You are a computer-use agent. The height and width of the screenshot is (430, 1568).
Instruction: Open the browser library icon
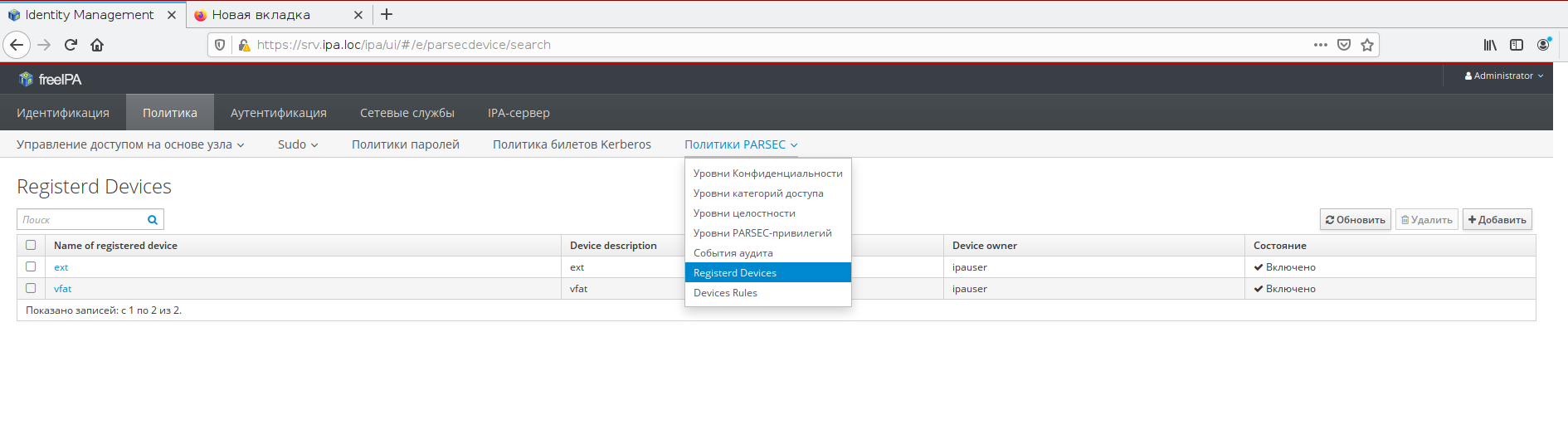click(x=1490, y=45)
